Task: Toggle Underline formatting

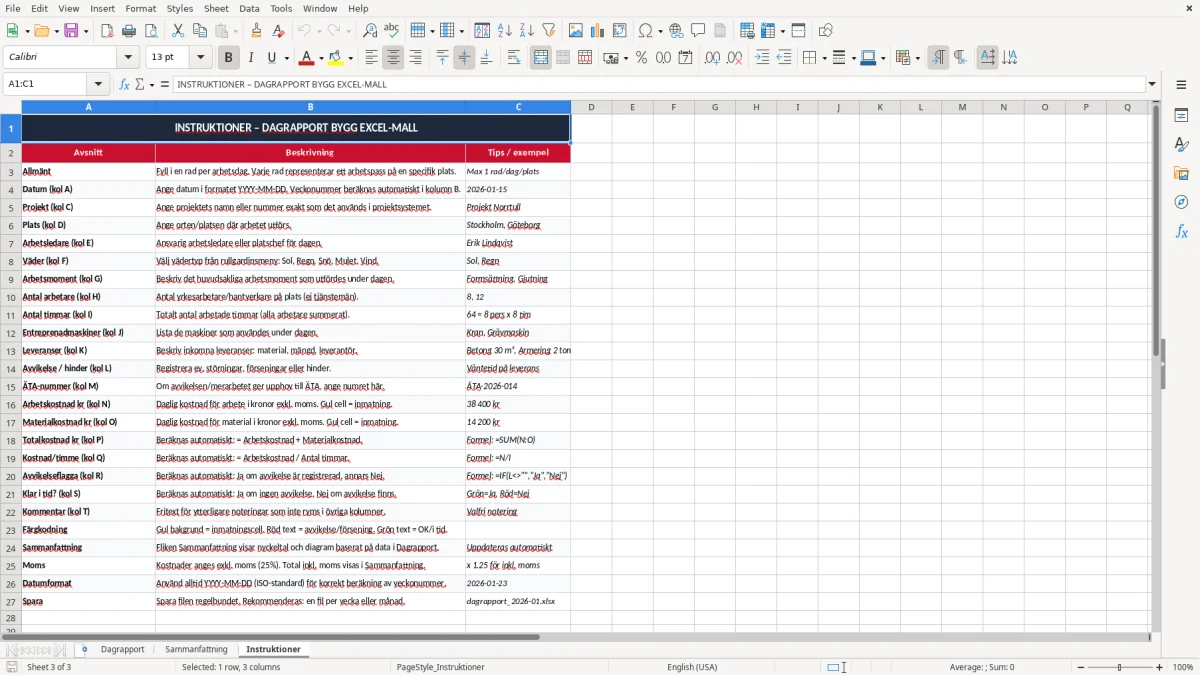Action: [x=271, y=58]
